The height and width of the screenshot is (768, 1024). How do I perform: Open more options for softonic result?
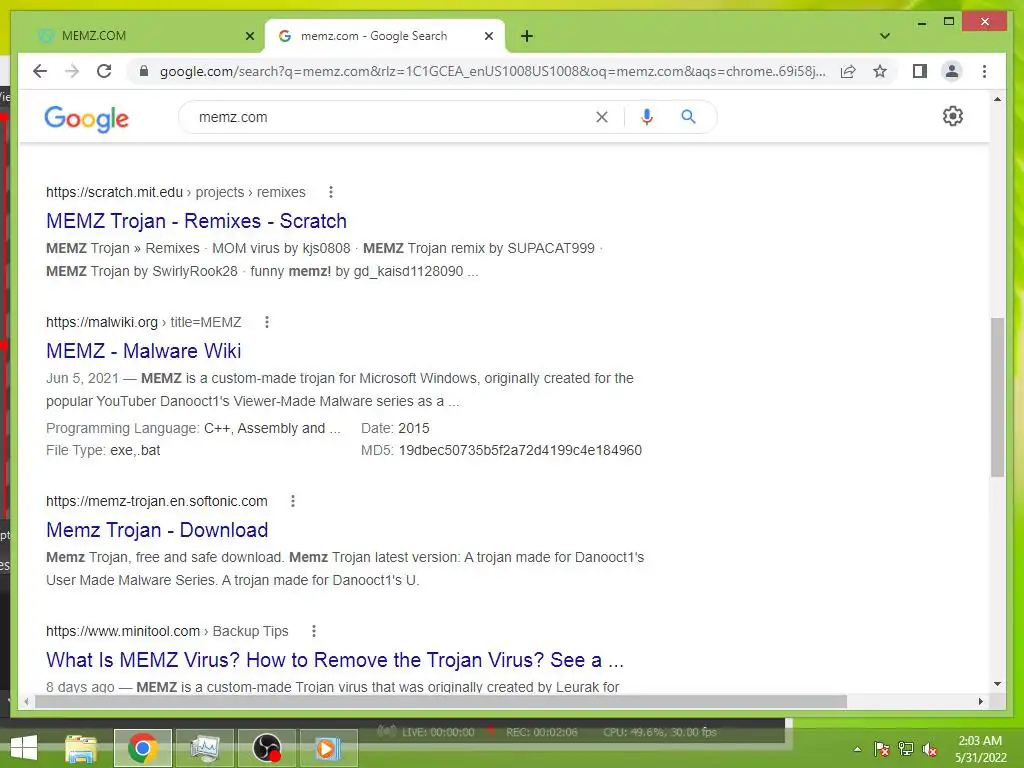tap(293, 501)
